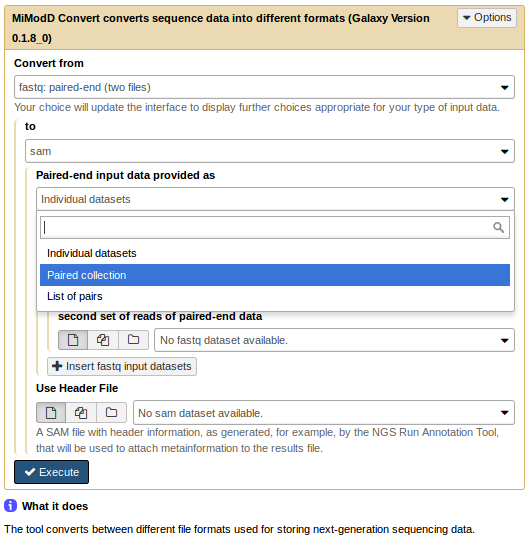Collapse the Individual datasets dropdown

275,199
